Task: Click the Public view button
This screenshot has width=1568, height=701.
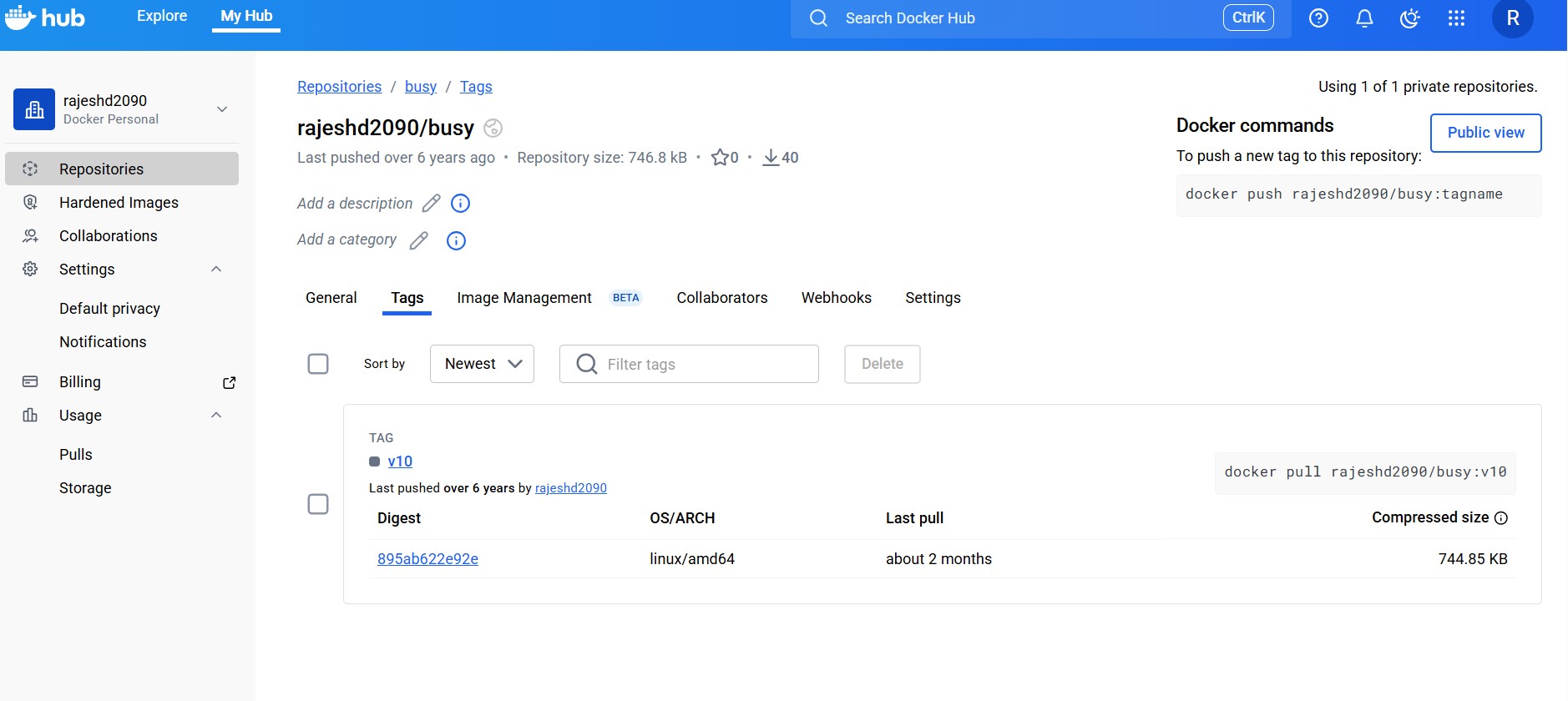Action: [x=1485, y=133]
